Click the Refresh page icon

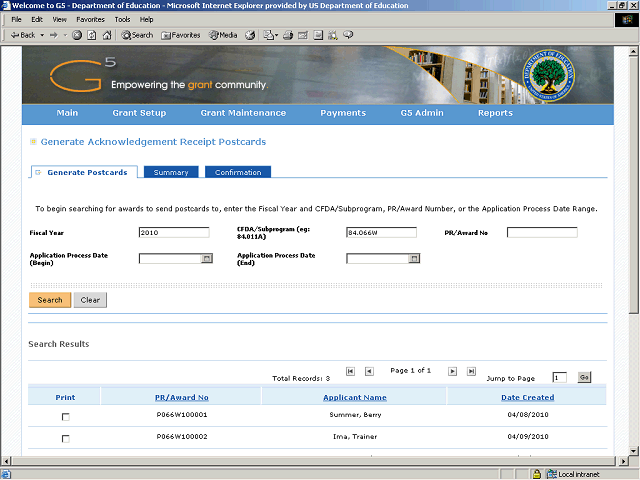tap(92, 36)
